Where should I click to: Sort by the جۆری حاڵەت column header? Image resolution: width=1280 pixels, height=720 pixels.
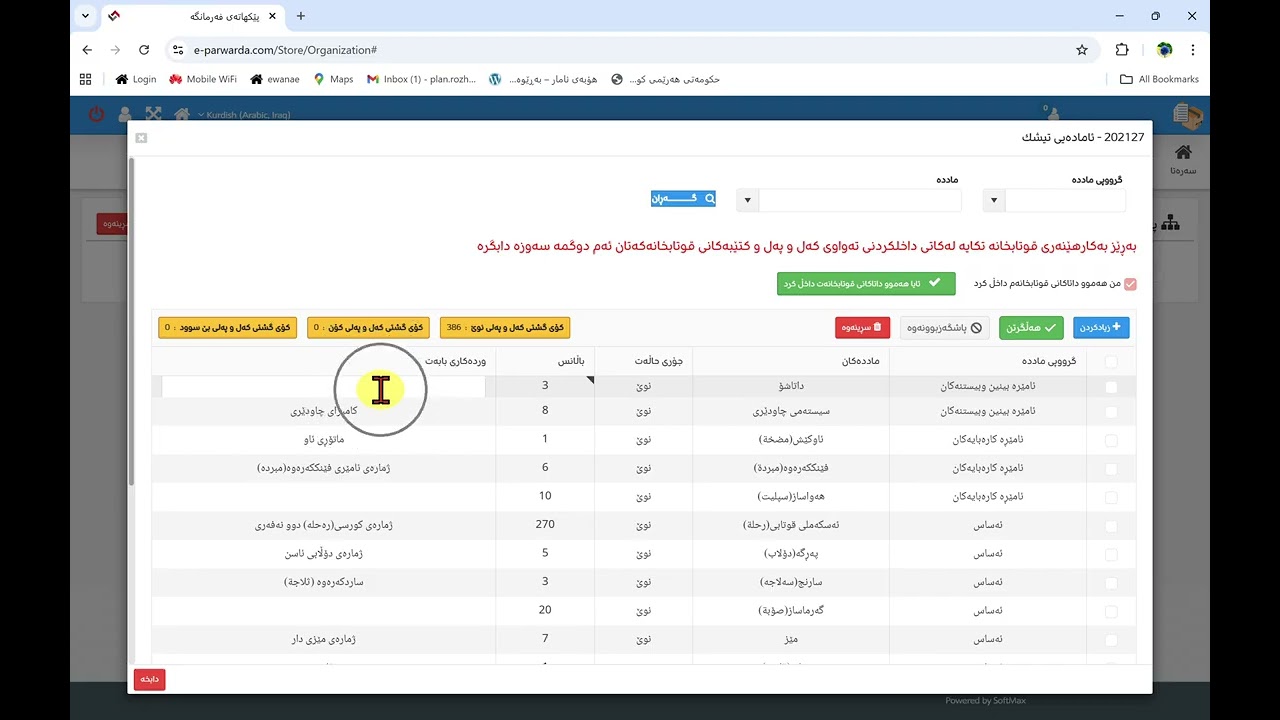point(659,361)
